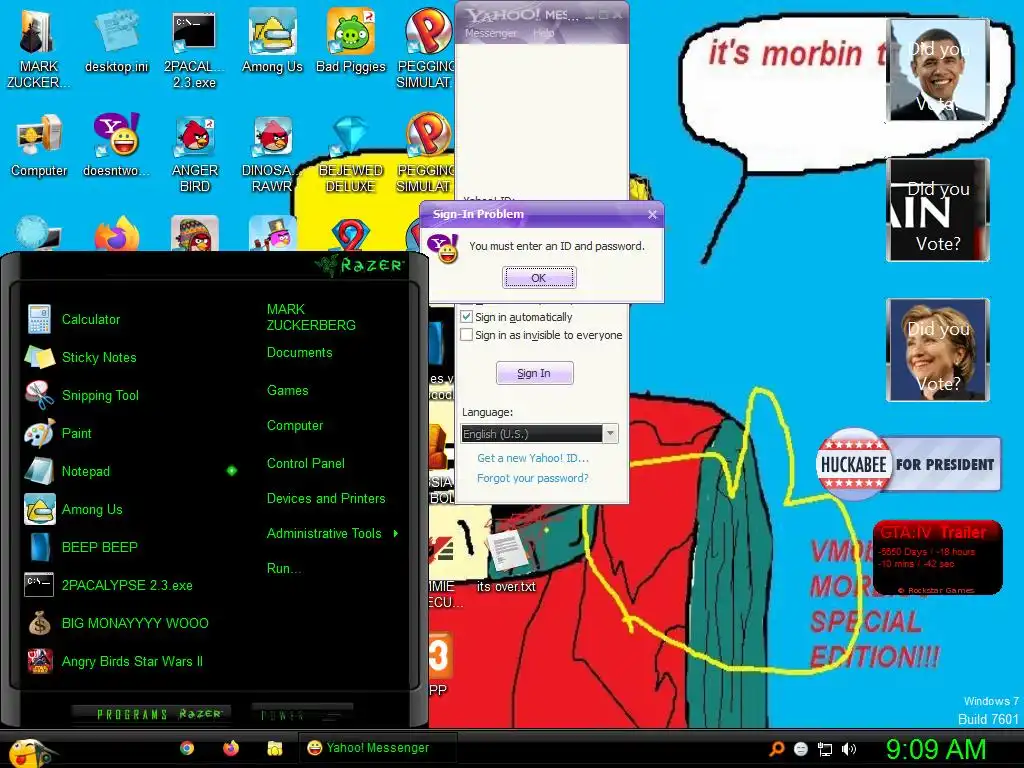Open Notepad from the start menu
The height and width of the screenshot is (768, 1024).
[67, 471]
